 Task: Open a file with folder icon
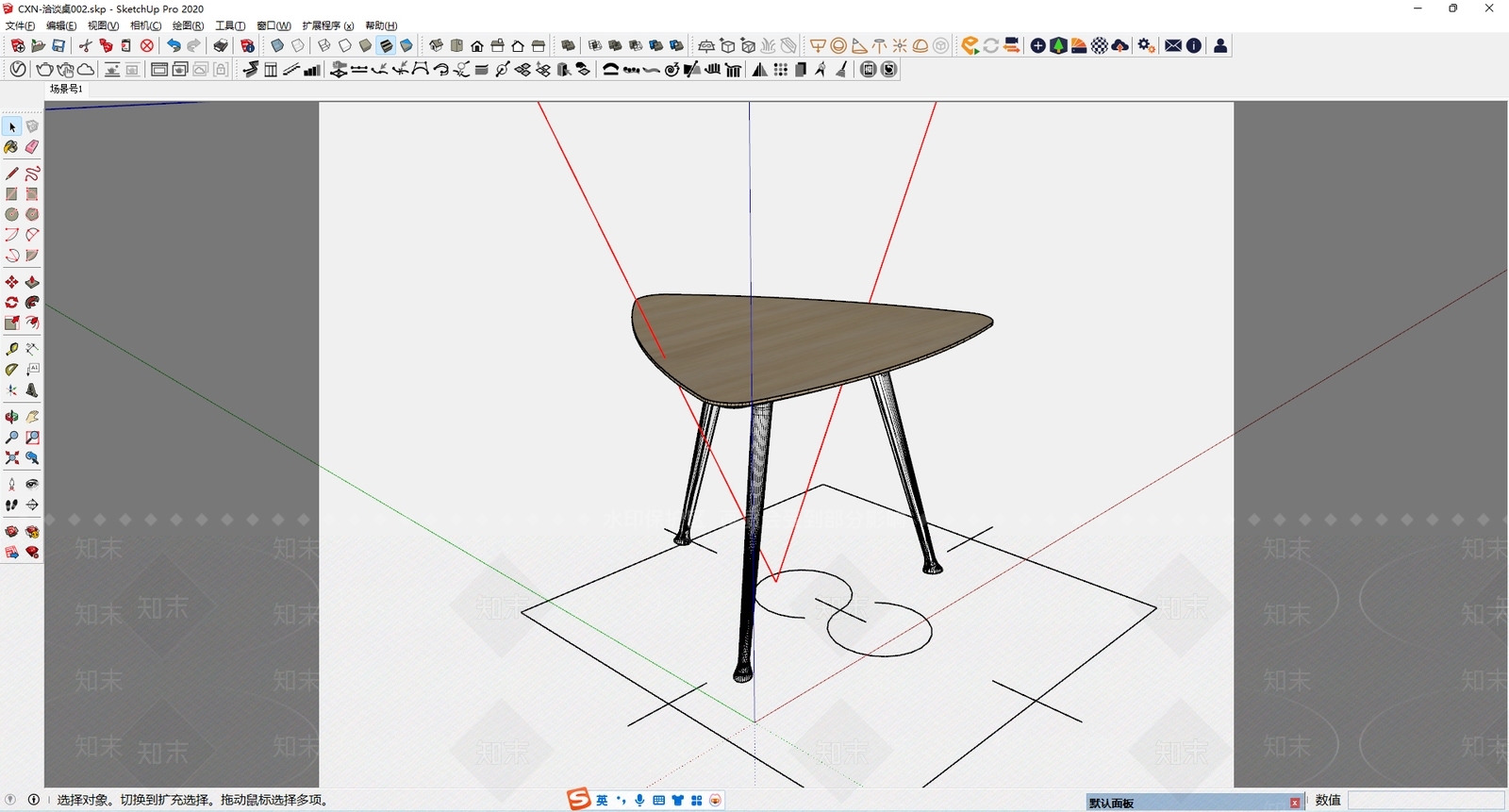point(38,45)
